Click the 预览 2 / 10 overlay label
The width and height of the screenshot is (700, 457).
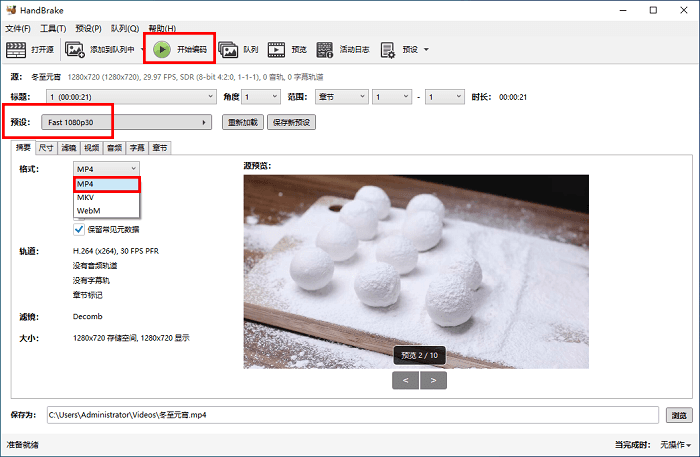[419, 355]
